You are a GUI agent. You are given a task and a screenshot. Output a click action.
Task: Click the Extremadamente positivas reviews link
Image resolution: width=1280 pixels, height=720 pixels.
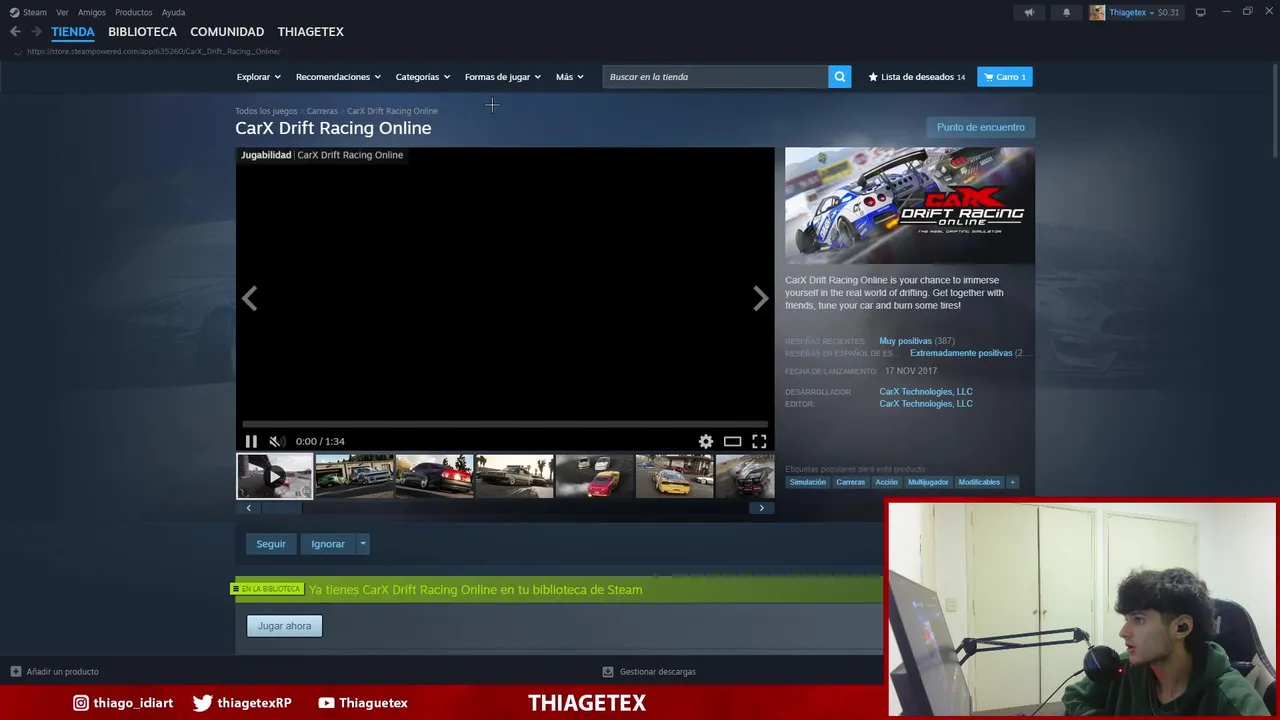pos(961,353)
